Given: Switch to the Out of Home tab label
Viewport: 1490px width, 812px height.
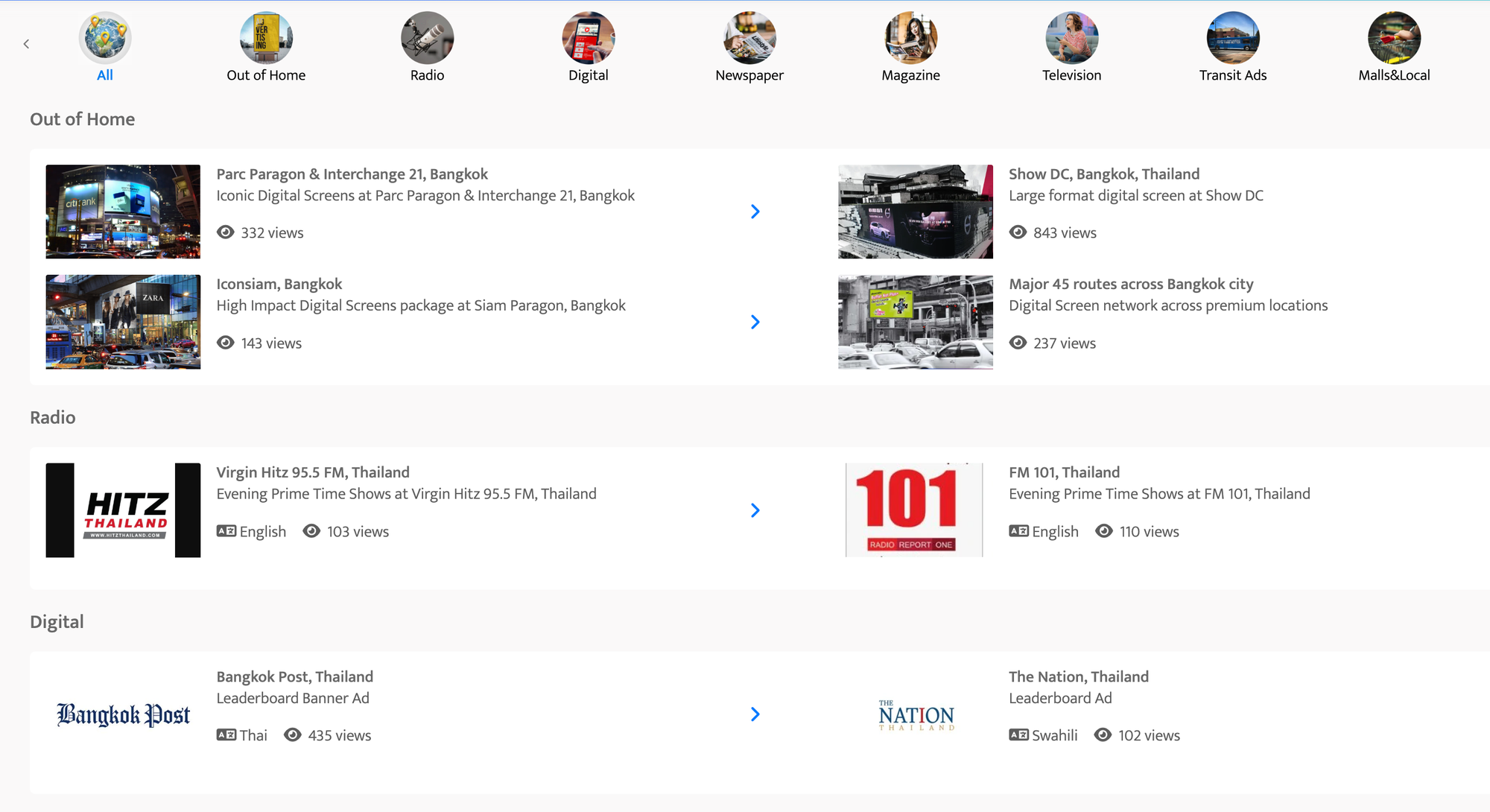Looking at the screenshot, I should pyautogui.click(x=266, y=75).
